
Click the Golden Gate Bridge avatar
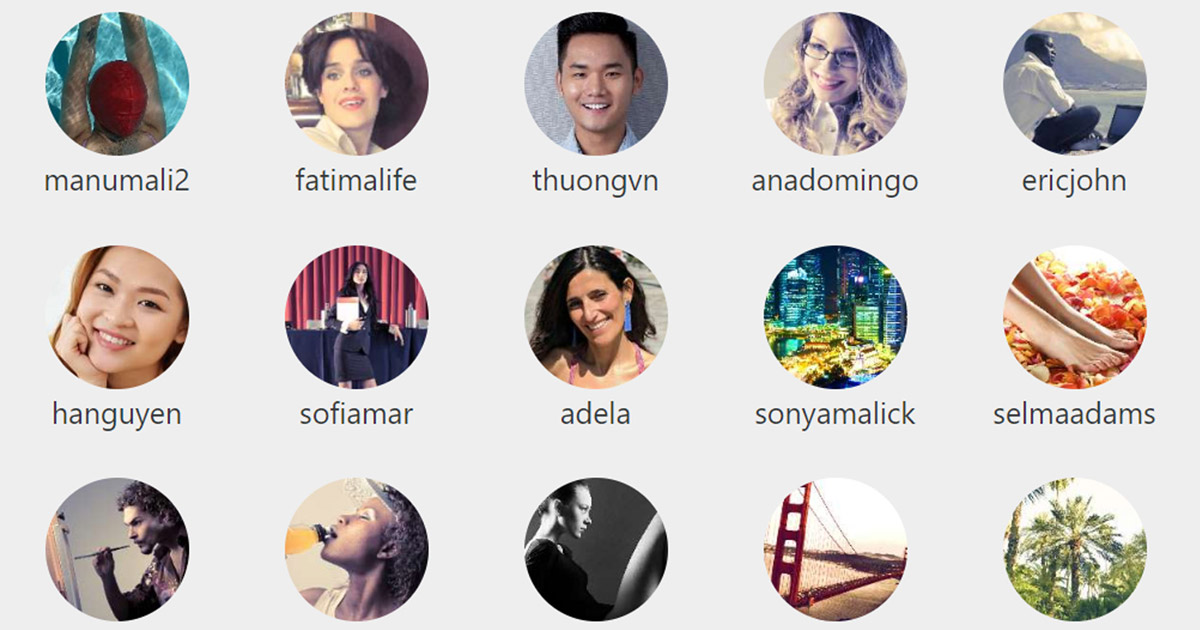coord(836,550)
